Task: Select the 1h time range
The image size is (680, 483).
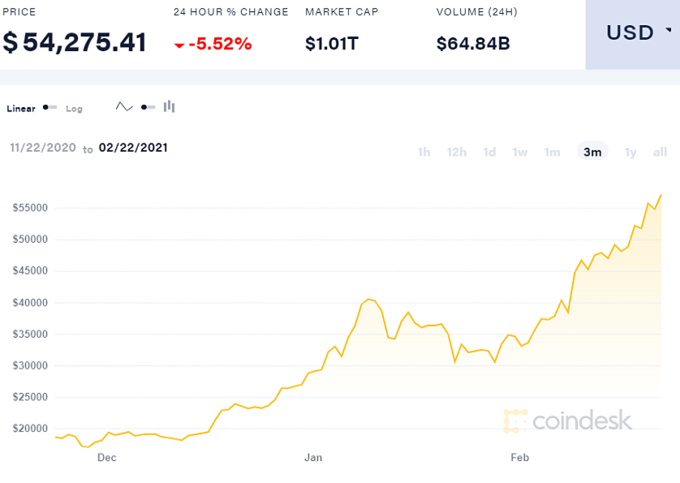Action: tap(424, 152)
